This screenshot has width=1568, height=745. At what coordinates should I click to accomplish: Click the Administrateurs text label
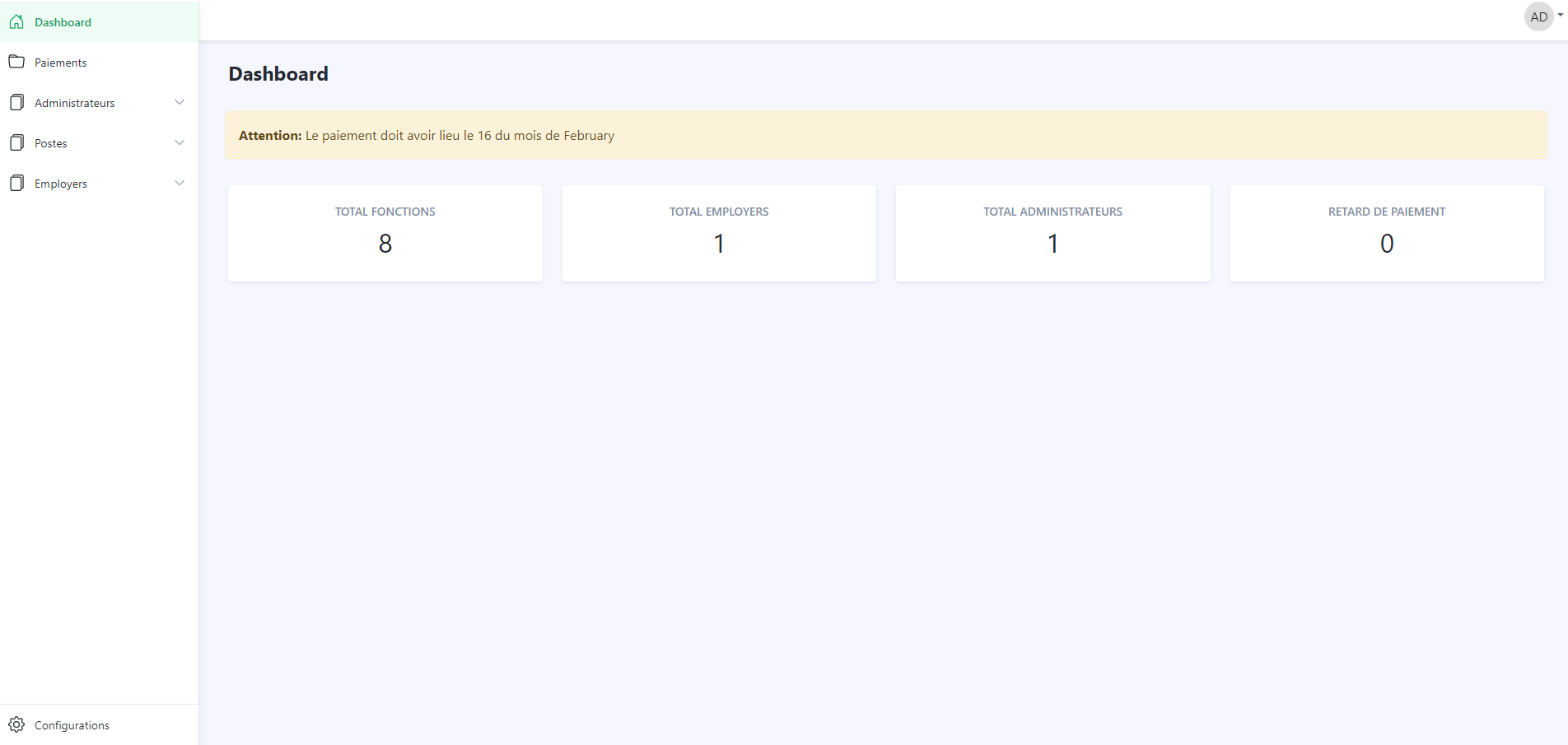pos(74,103)
